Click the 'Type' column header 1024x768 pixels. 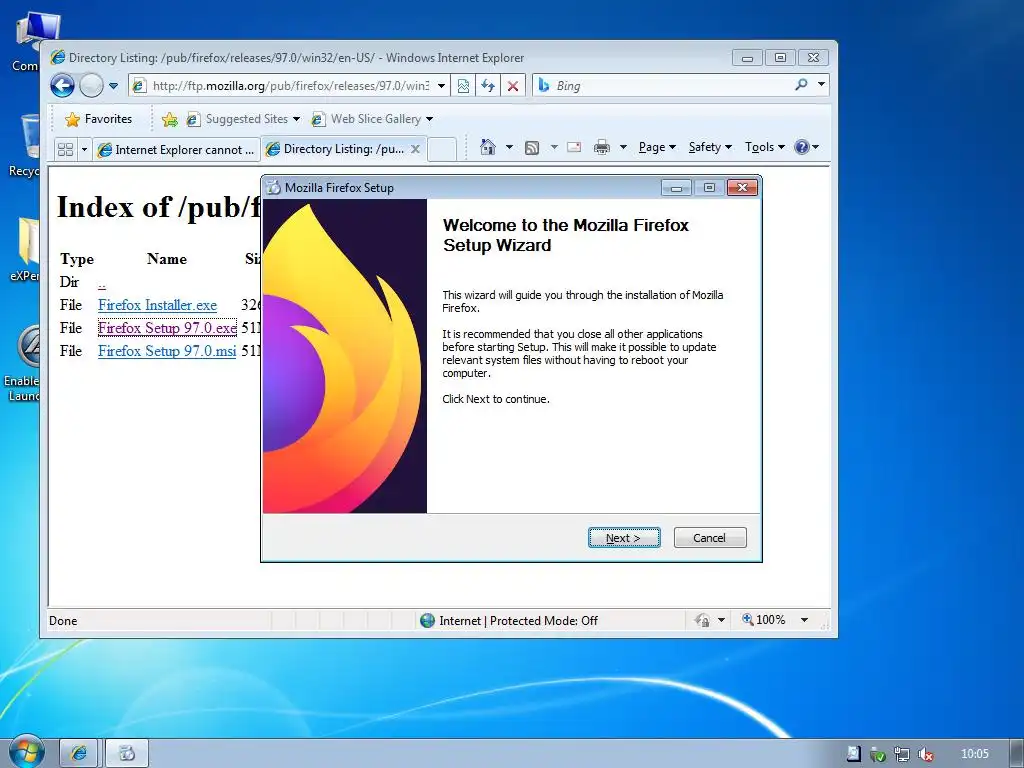(77, 259)
